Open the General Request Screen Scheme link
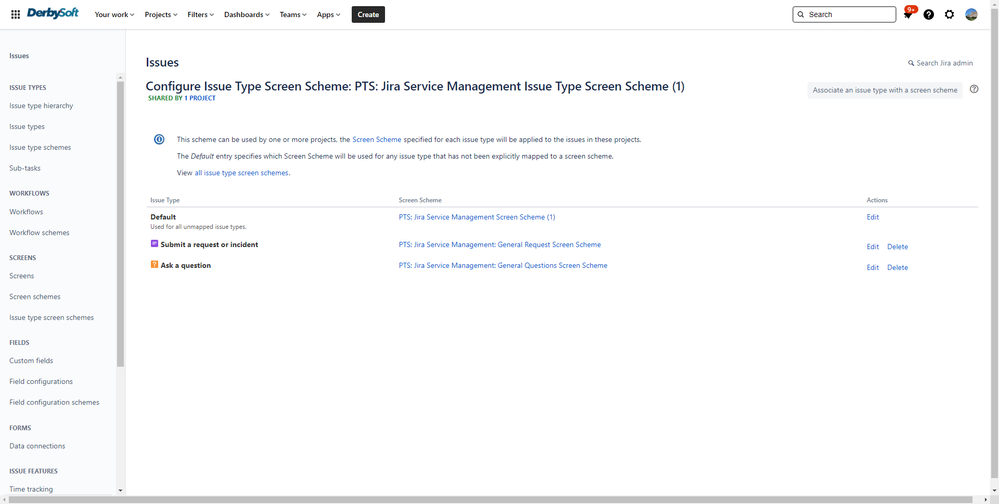 (500, 245)
